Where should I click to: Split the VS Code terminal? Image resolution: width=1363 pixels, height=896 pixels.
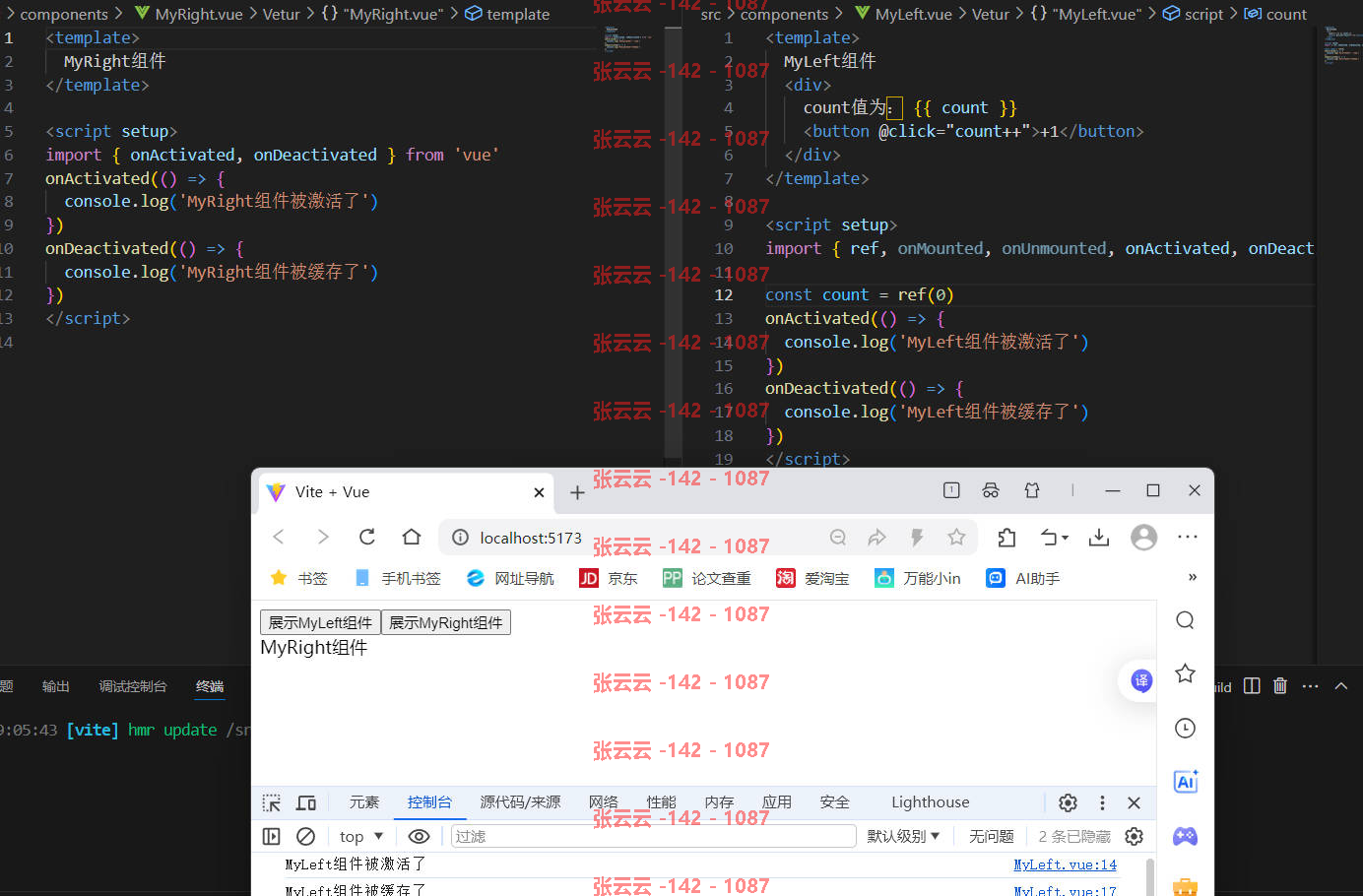(1252, 685)
